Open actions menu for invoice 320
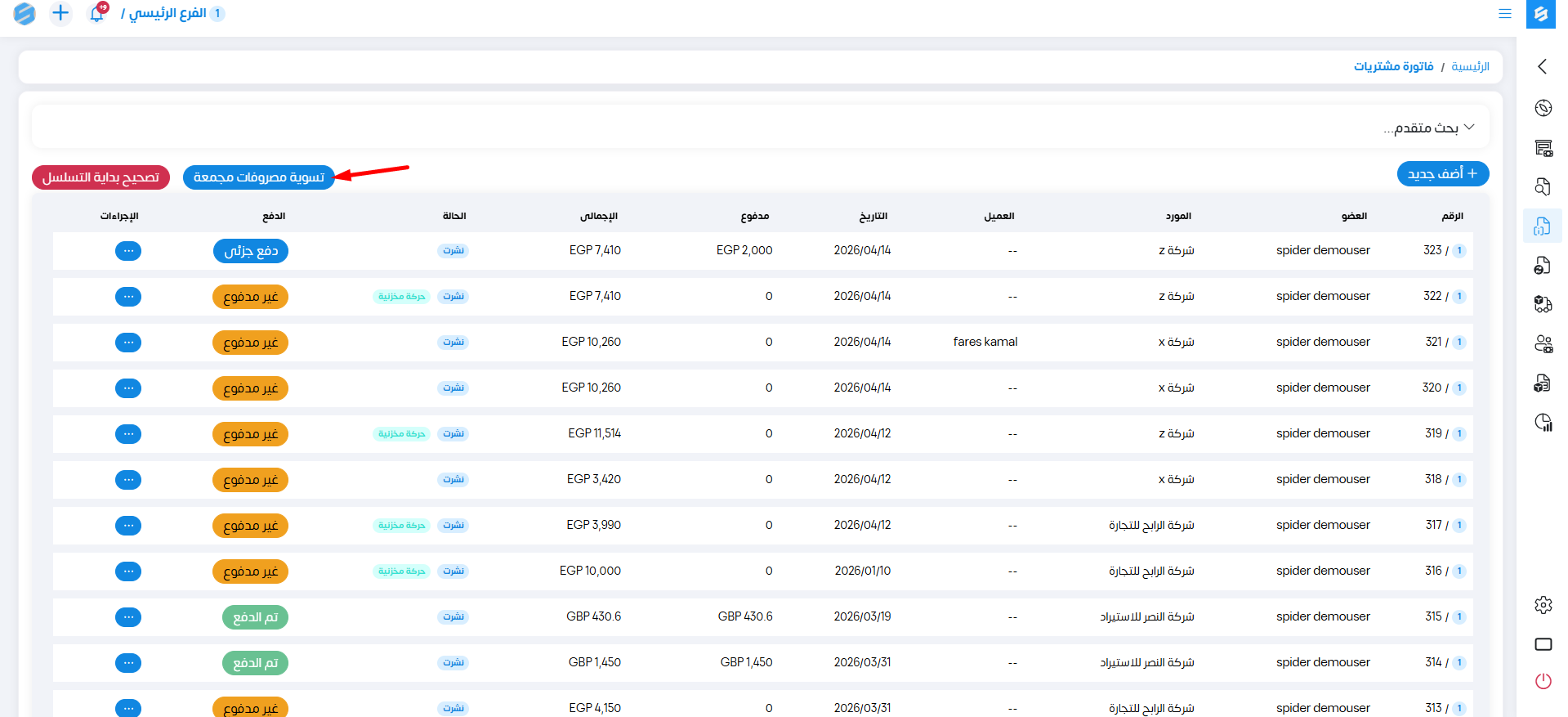 [128, 388]
